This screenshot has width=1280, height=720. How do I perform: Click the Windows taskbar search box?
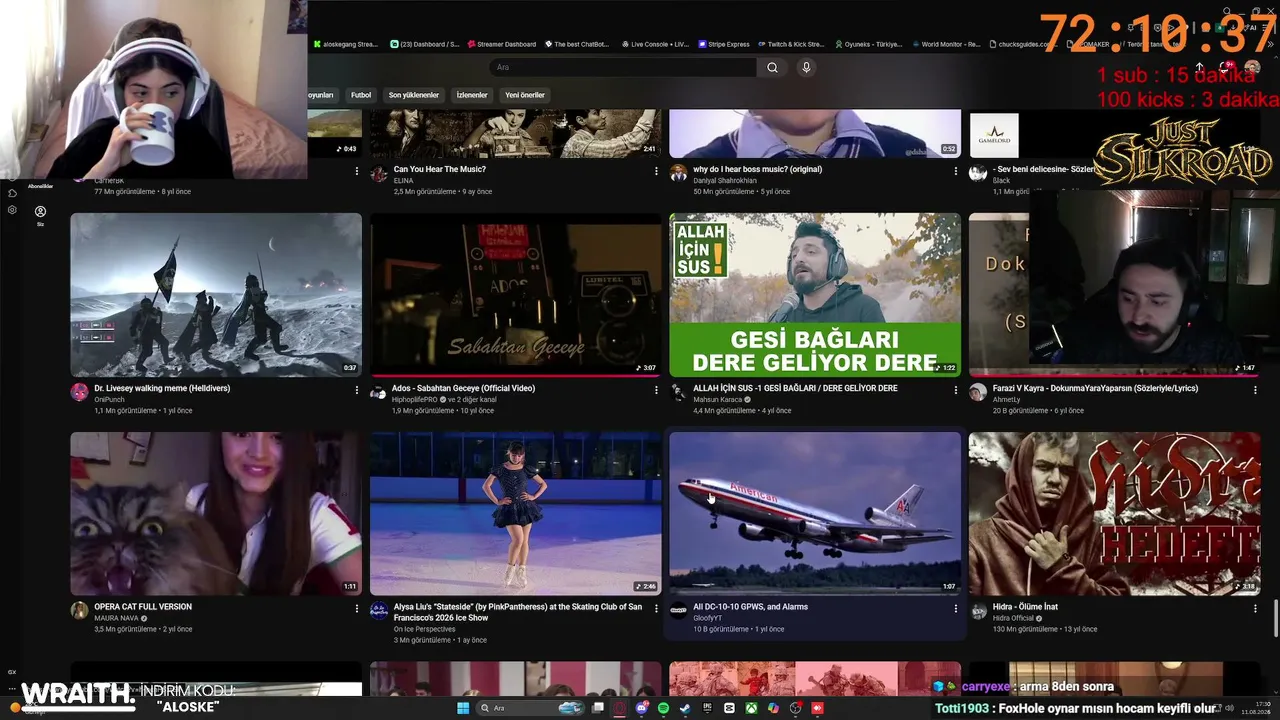[531, 708]
